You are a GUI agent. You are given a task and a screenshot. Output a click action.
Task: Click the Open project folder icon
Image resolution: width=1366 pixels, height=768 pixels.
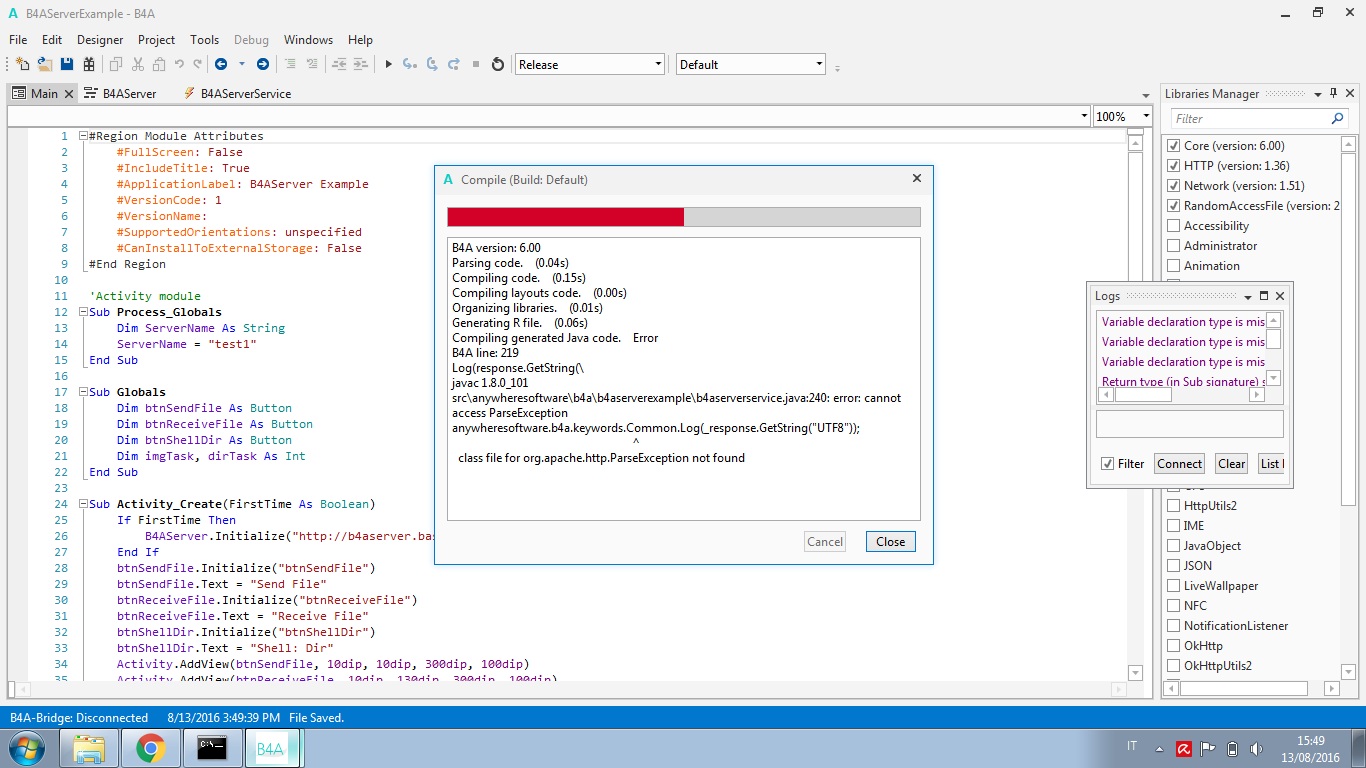45,64
